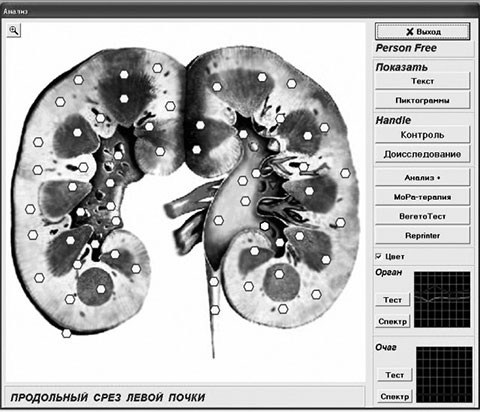Screen dimensions: 480x412
Task: Open the Орган spectrum graph thumbnail
Action: click(x=442, y=300)
